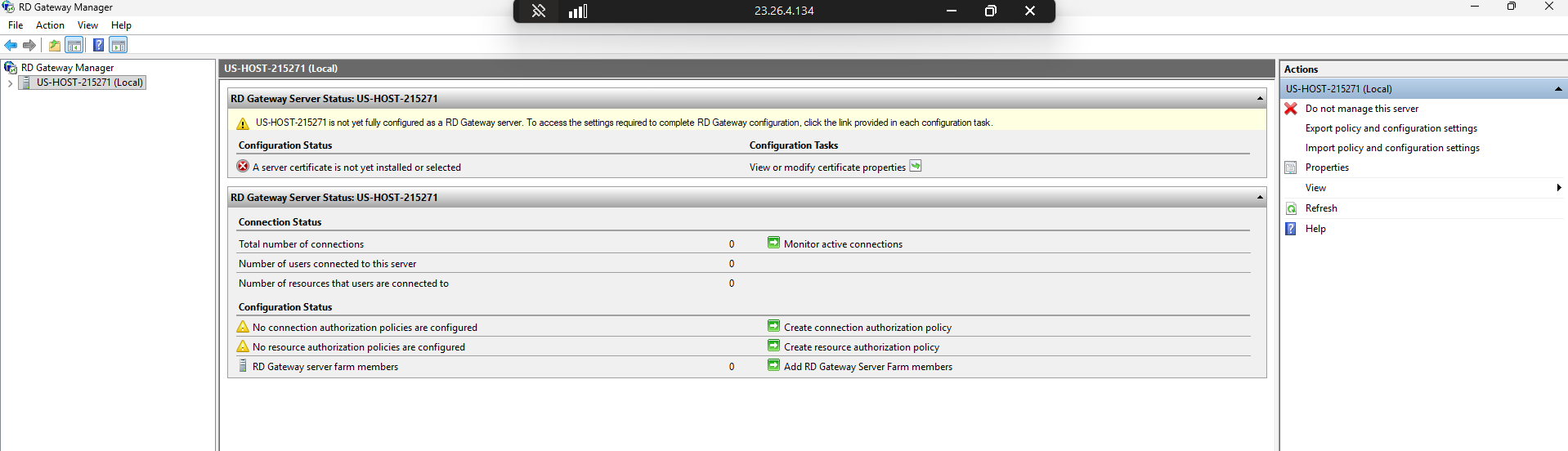The width and height of the screenshot is (1568, 451).
Task: Click green arrow icon beside Monitor active connections
Action: tap(773, 243)
